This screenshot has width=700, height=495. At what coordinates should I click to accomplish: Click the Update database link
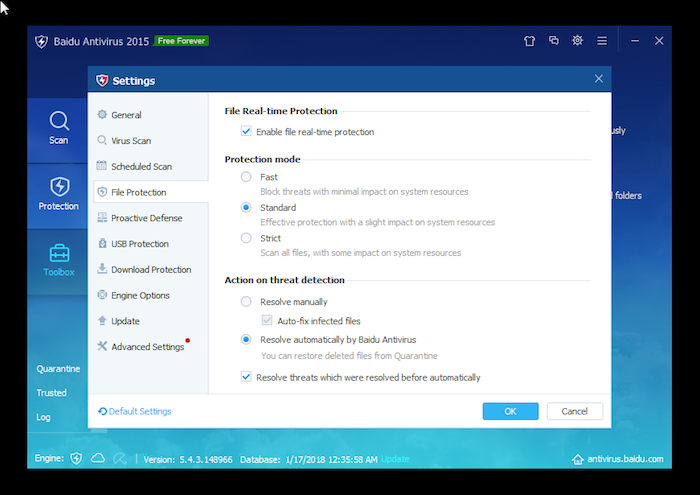click(x=395, y=459)
